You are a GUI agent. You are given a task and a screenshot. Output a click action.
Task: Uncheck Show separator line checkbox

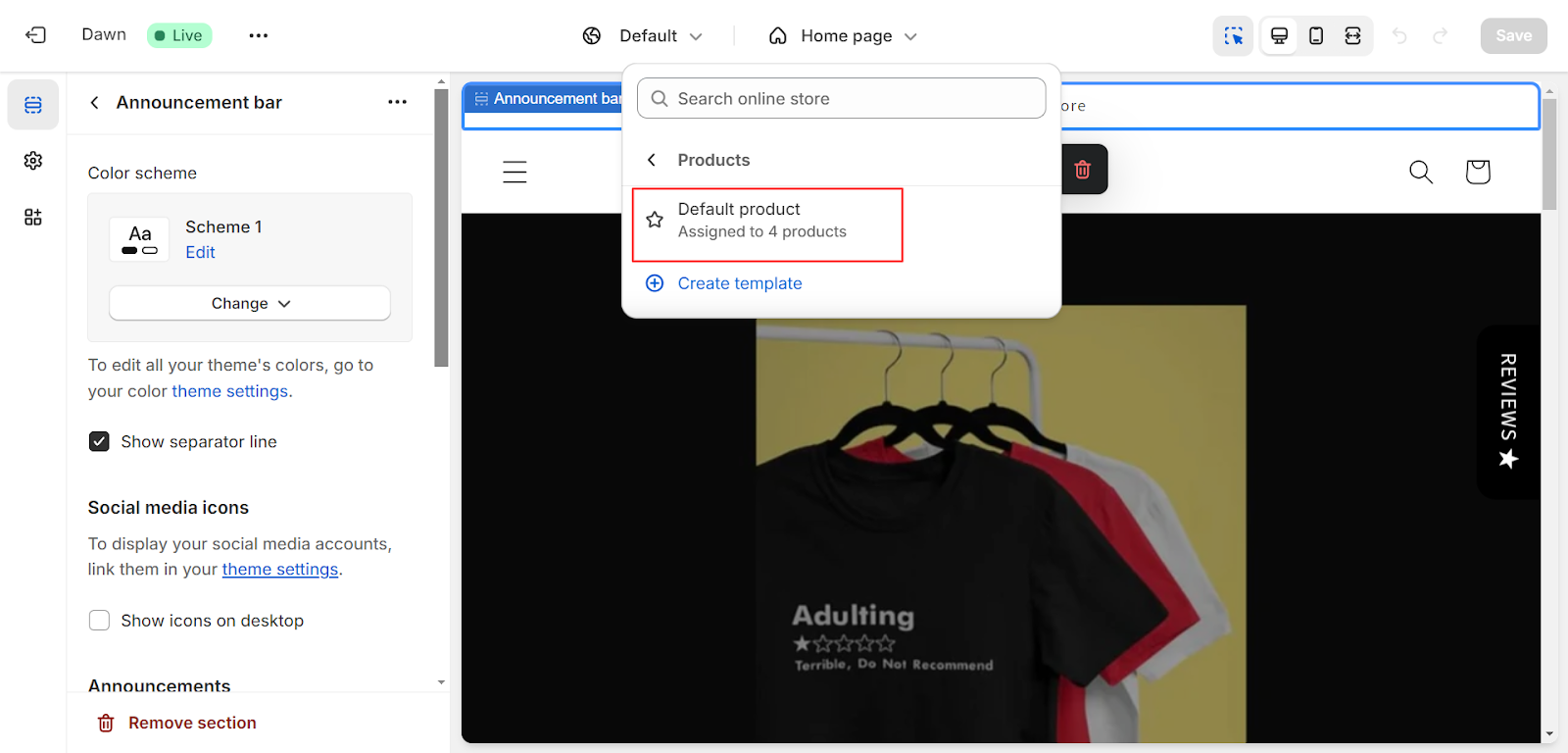coord(99,441)
